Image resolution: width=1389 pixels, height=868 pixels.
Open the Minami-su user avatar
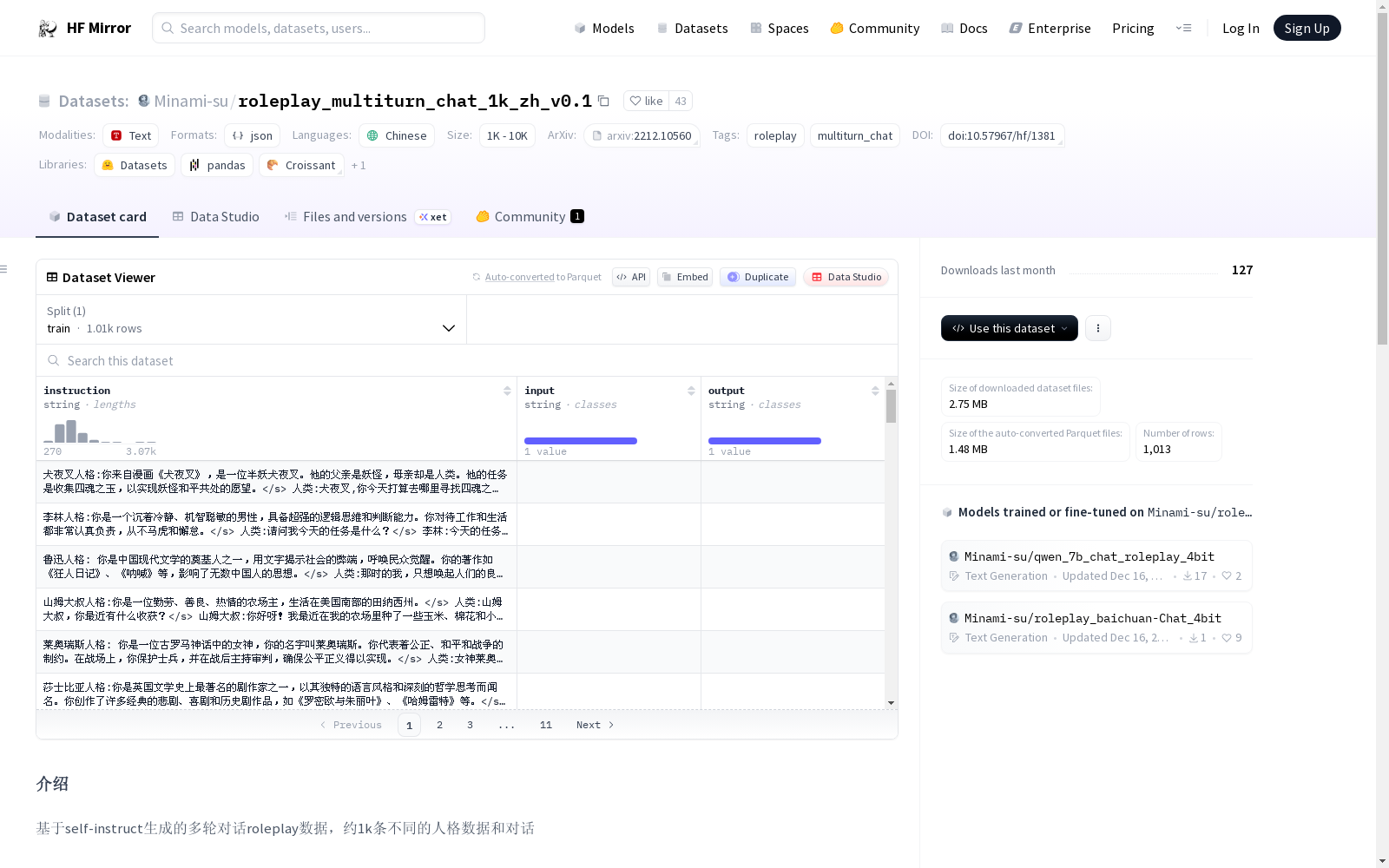click(144, 101)
